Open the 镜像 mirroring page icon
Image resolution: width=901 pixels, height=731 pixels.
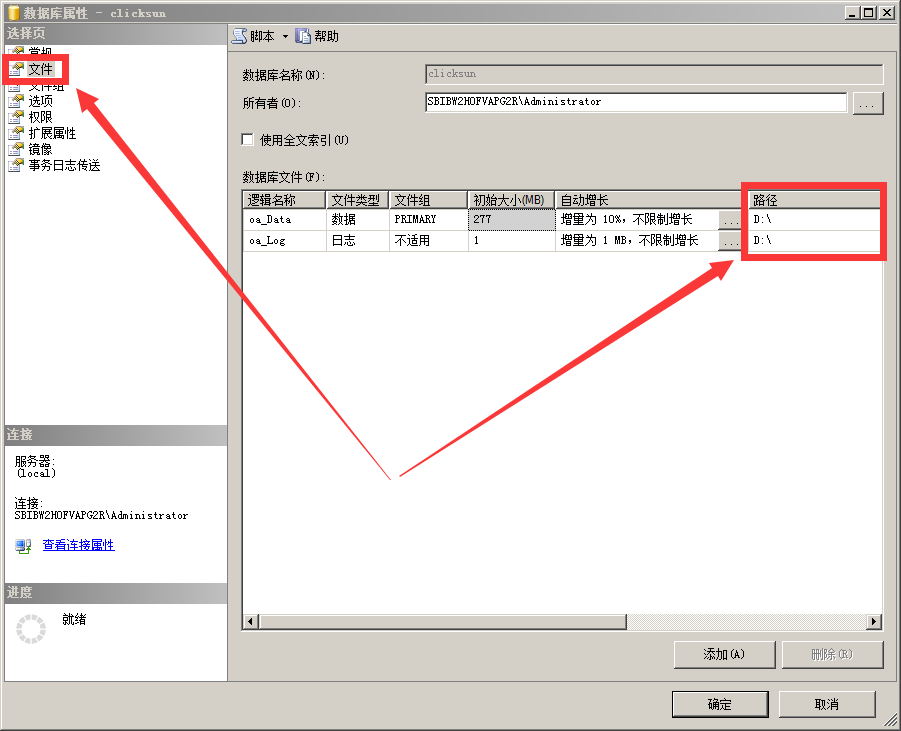pos(15,149)
